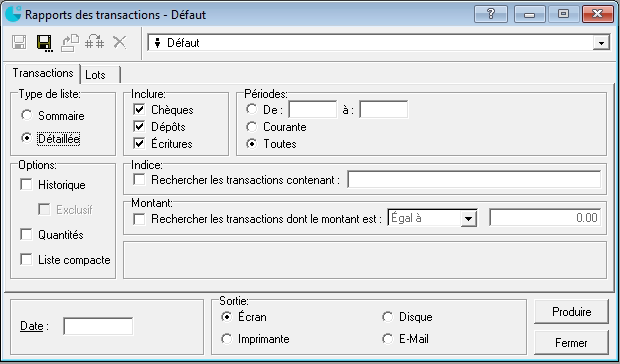Click the Produire button

[x=571, y=312]
